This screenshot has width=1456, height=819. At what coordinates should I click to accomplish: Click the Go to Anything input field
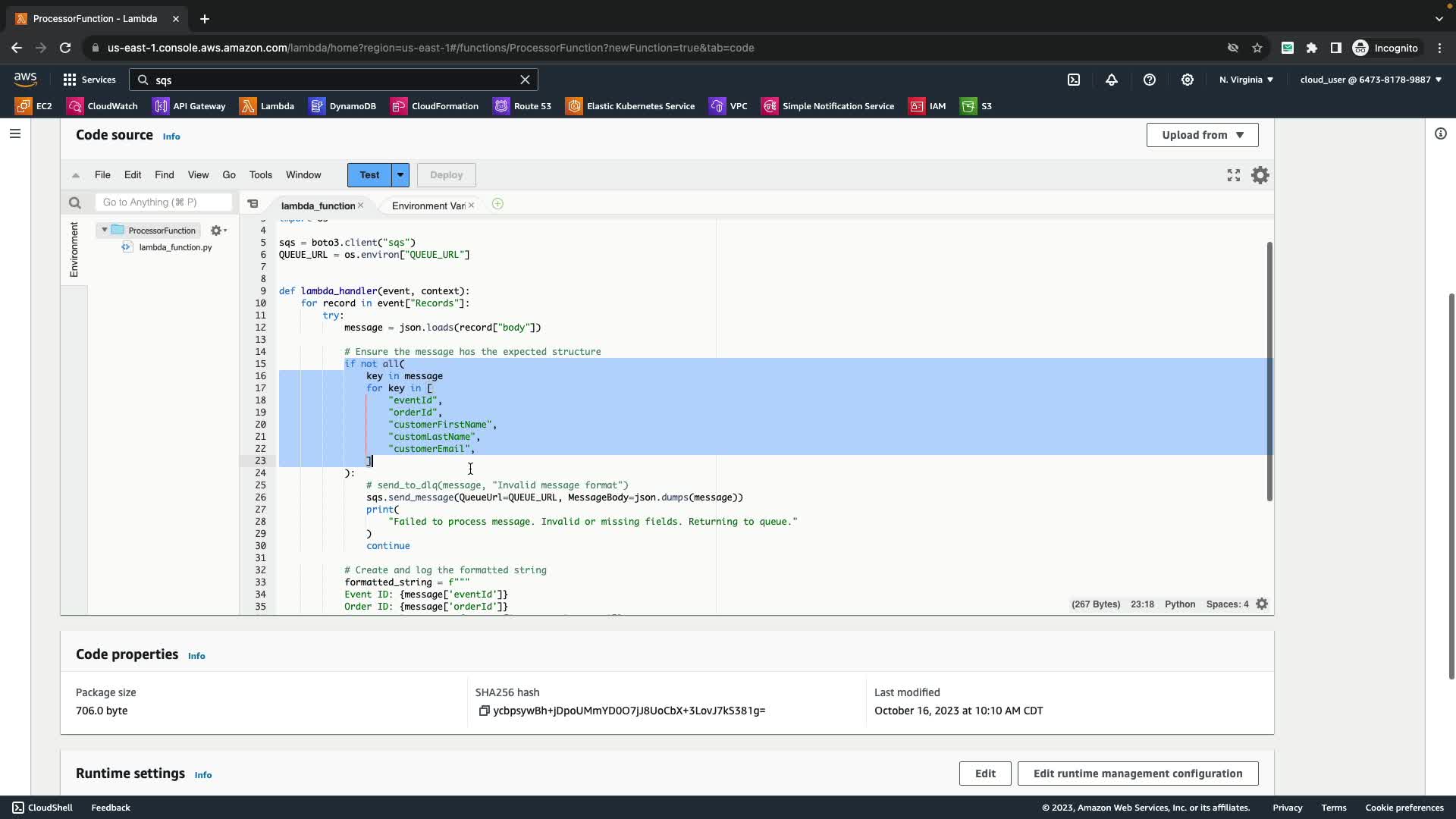click(163, 202)
